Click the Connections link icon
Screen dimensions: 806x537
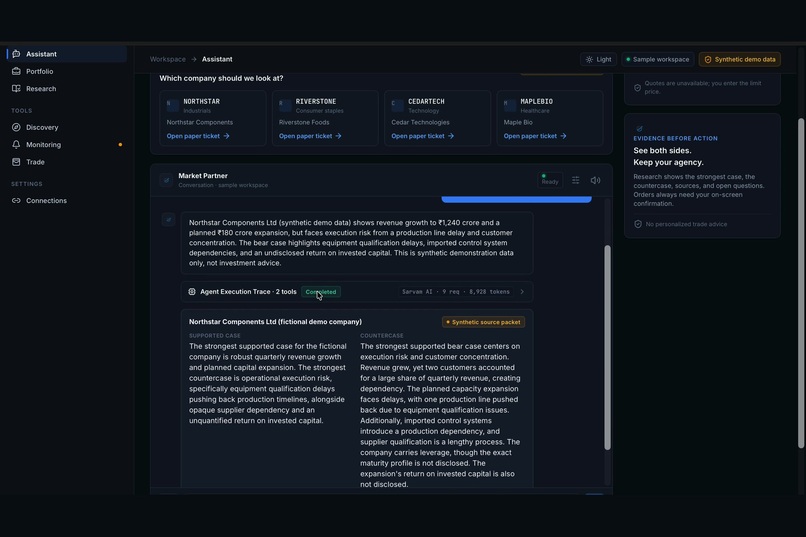16,201
